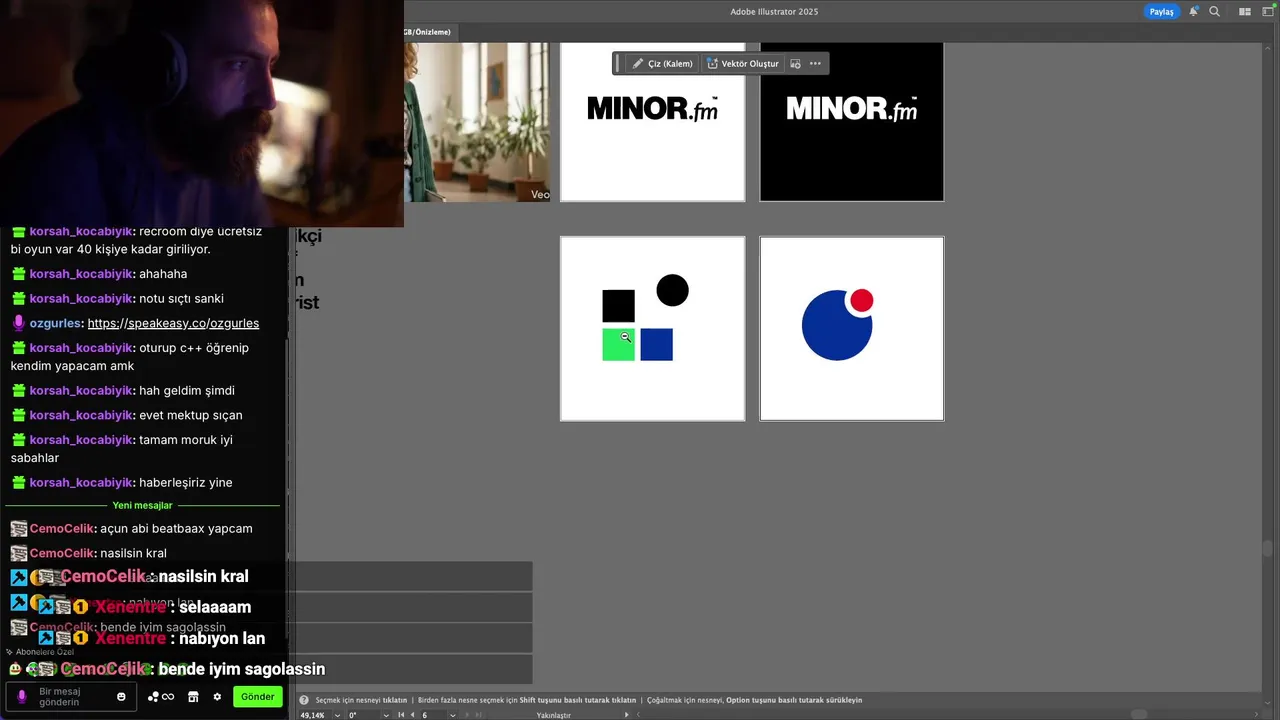Click the photo of woman with plants
This screenshot has width=1280, height=720.
pyautogui.click(x=477, y=121)
